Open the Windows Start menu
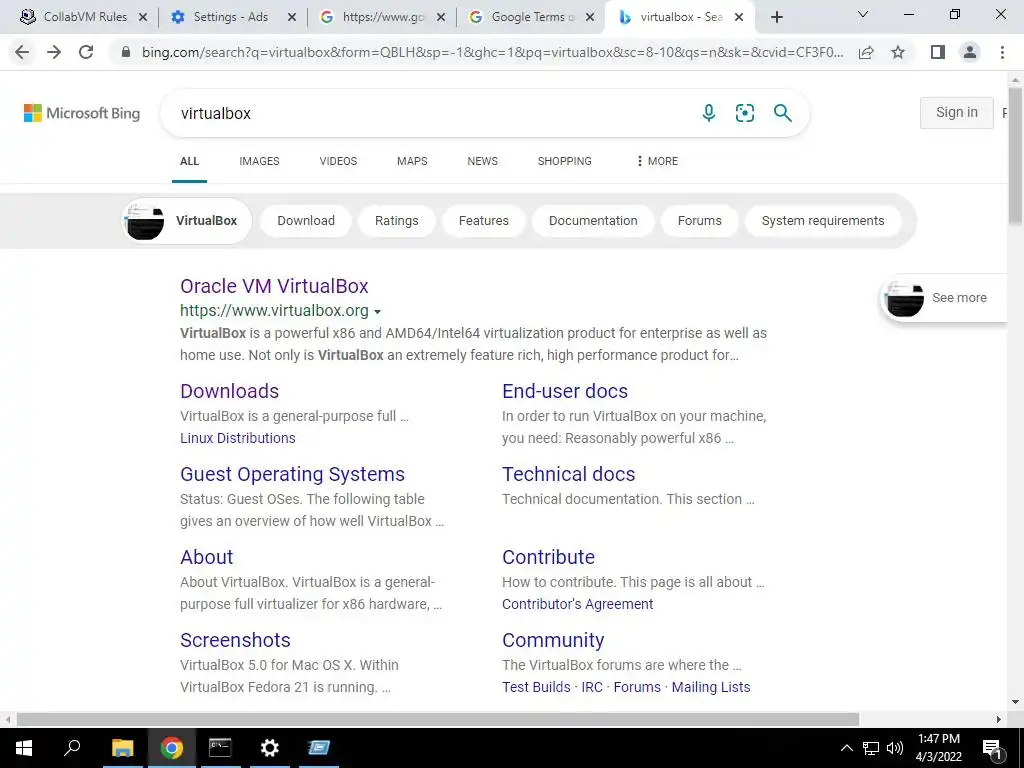This screenshot has width=1024, height=768. (x=24, y=748)
